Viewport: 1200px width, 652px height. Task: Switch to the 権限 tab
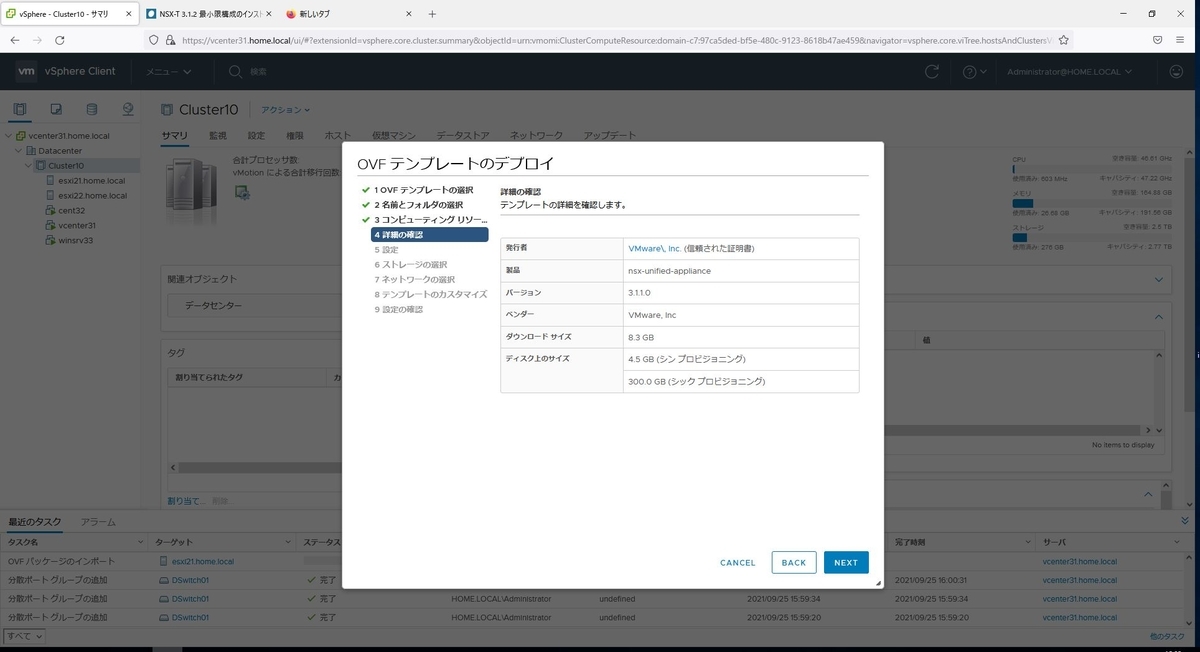295,136
